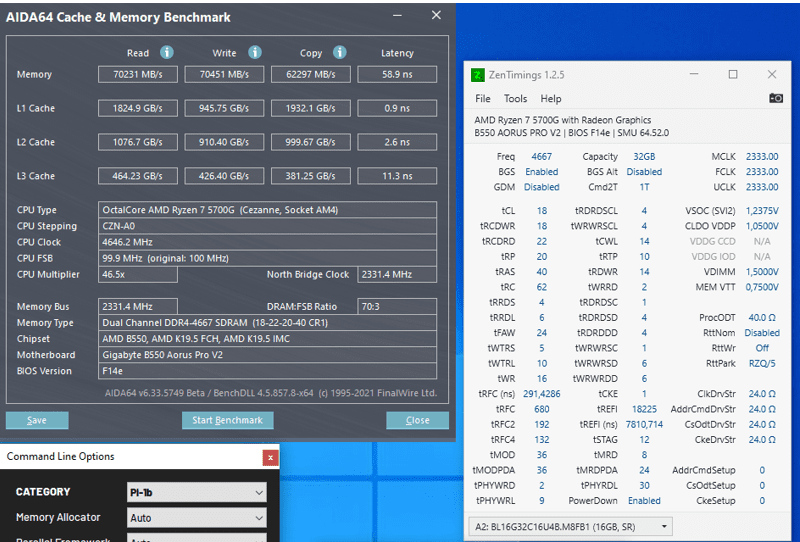The image size is (800, 542).
Task: Click the Motherboard field Gigabyte B550 Aorus Pro V2
Action: click(x=267, y=355)
